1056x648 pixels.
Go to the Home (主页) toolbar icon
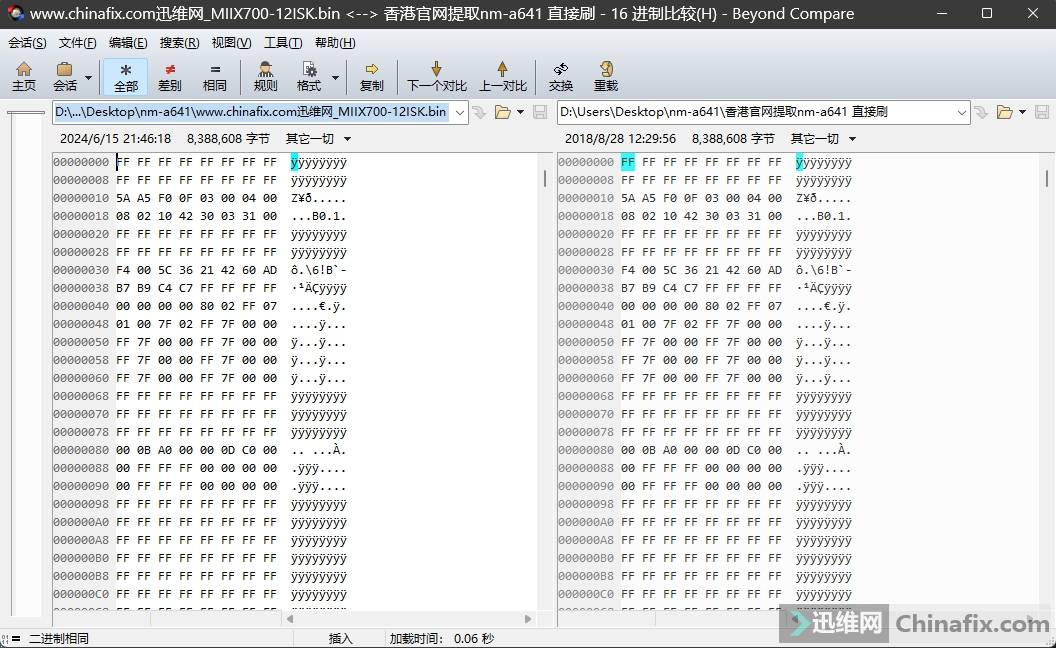click(x=24, y=76)
